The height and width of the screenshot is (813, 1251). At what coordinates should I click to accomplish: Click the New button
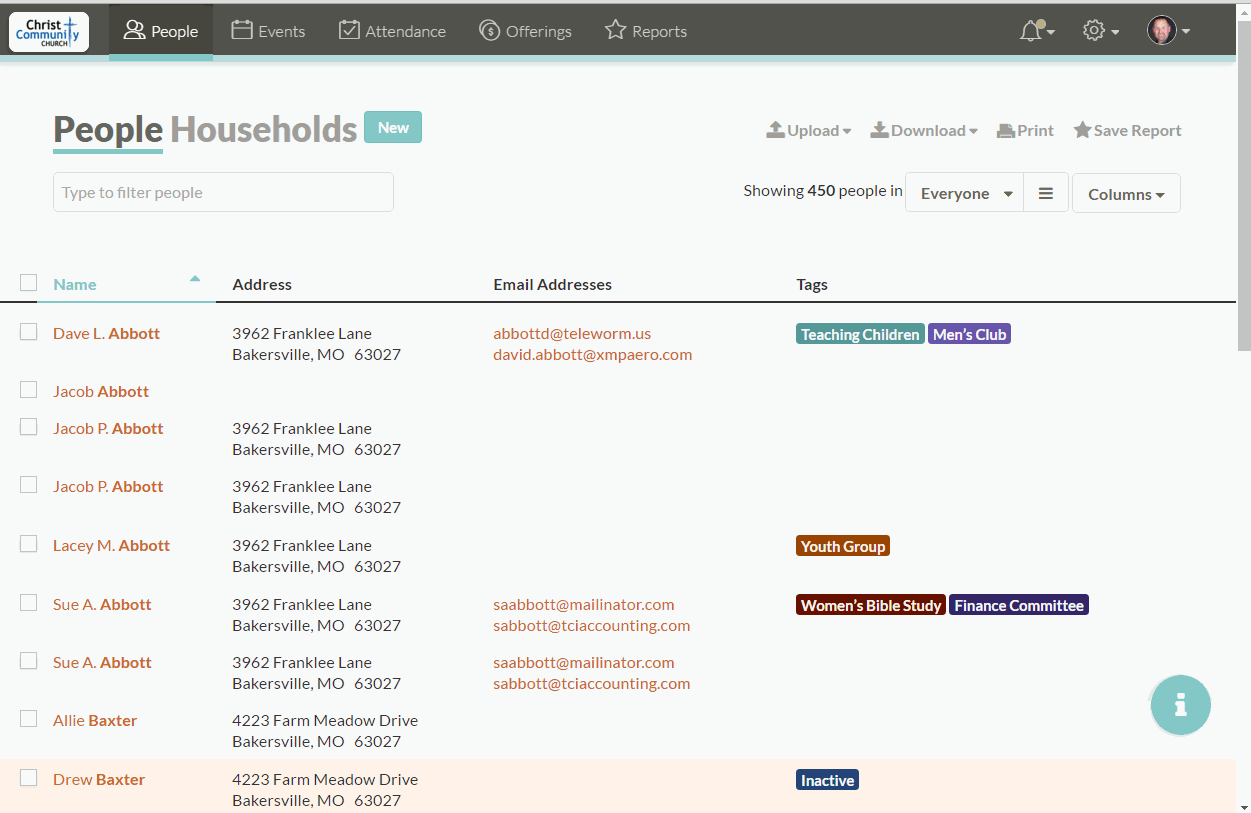tap(393, 127)
